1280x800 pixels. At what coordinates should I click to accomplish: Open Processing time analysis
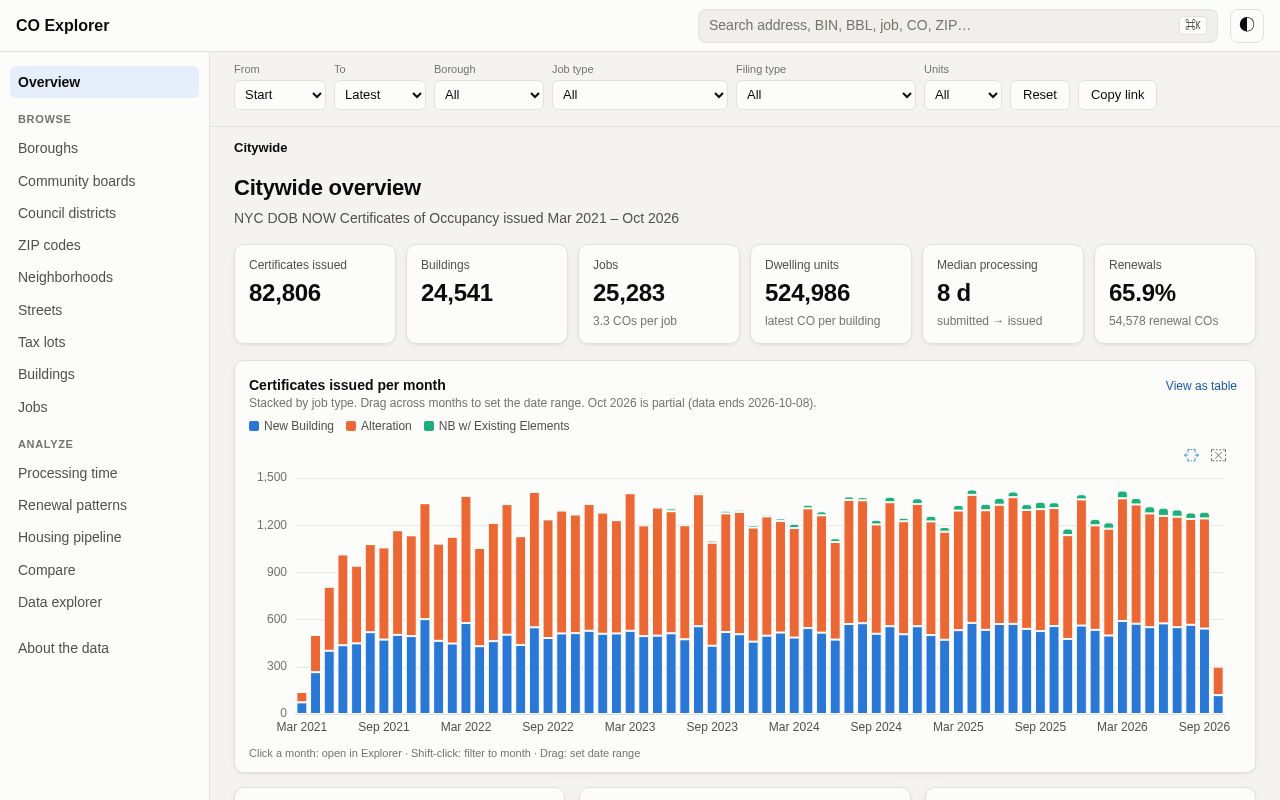104,473
